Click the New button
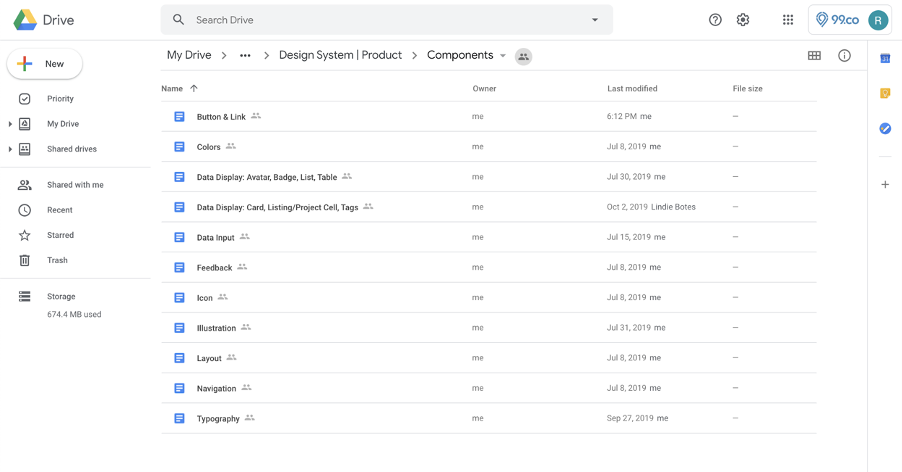 pos(45,64)
